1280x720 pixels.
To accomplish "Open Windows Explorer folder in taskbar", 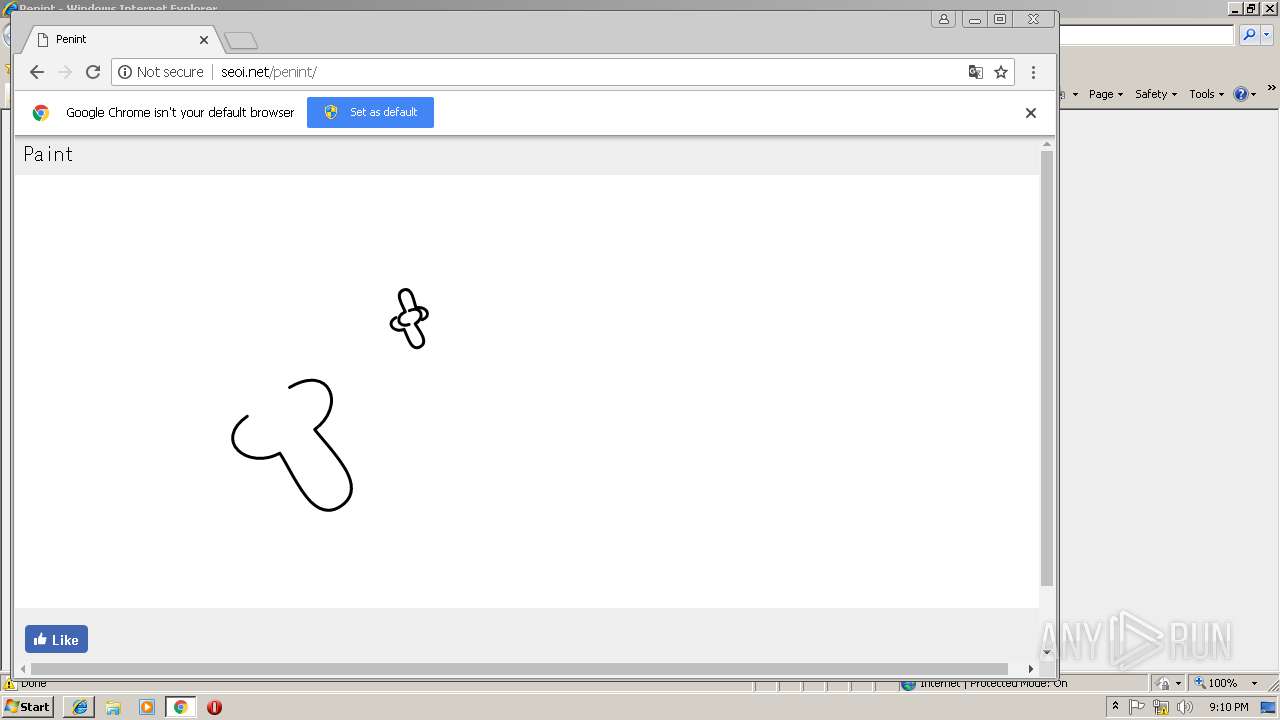I will click(x=113, y=707).
